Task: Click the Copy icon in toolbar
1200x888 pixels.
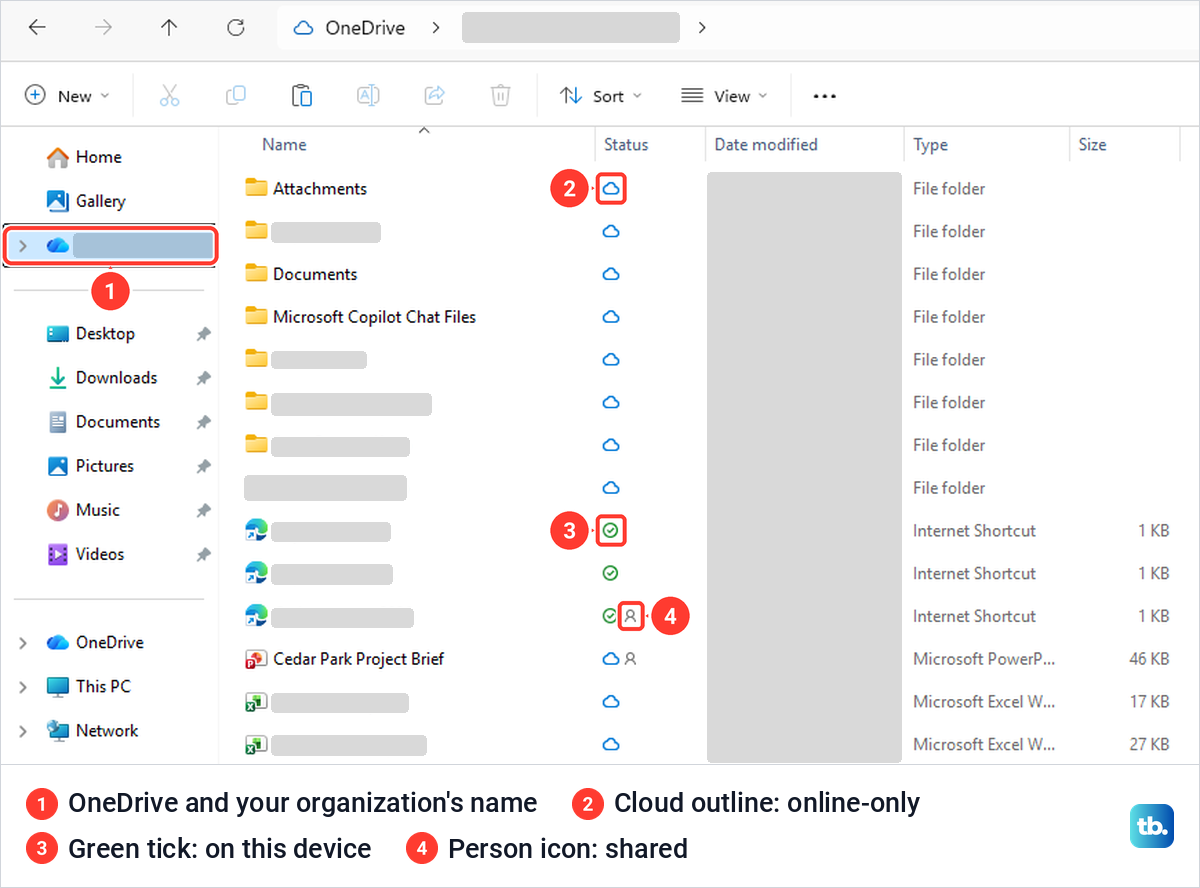Action: [236, 96]
